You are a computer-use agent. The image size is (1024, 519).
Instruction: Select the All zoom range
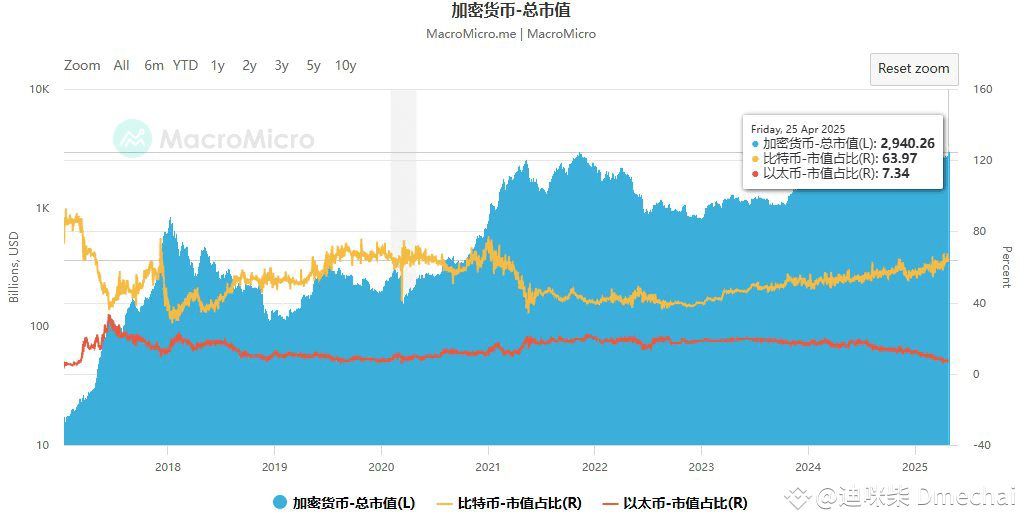point(121,65)
